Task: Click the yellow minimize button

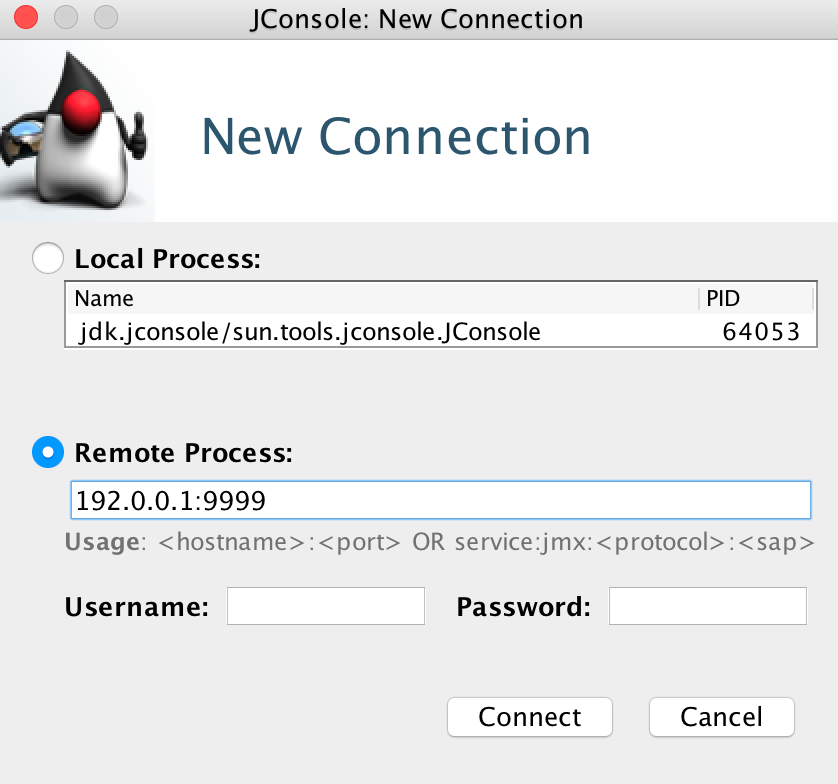Action: tap(65, 17)
